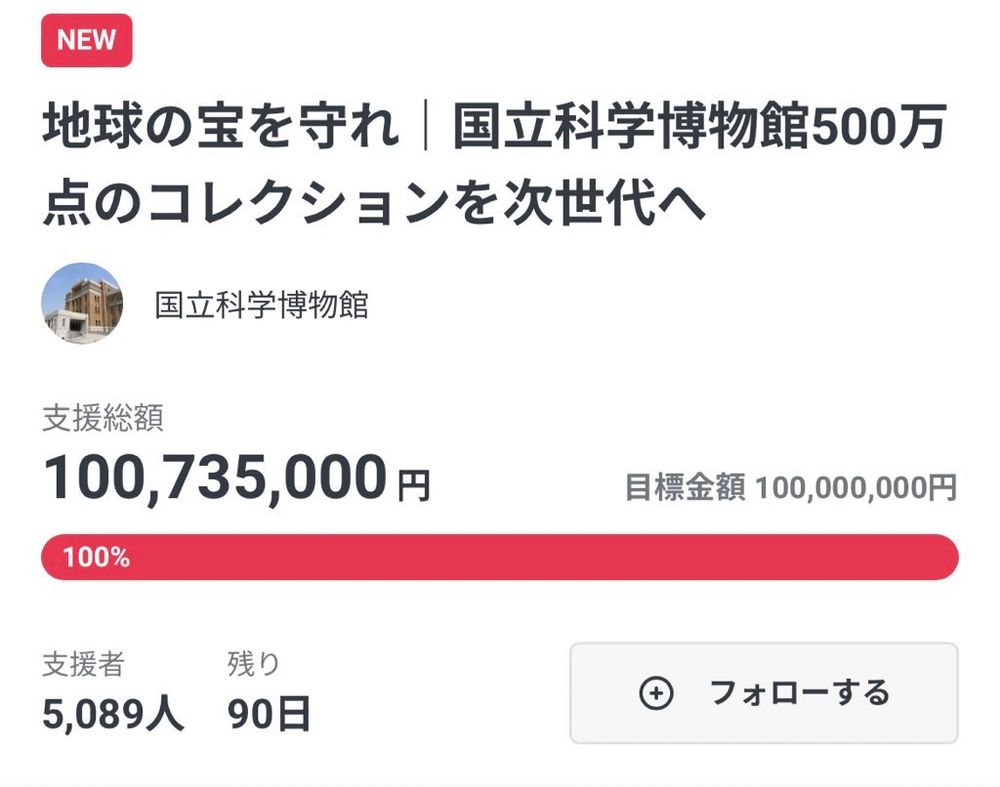Click the red NEW badge

[x=87, y=40]
